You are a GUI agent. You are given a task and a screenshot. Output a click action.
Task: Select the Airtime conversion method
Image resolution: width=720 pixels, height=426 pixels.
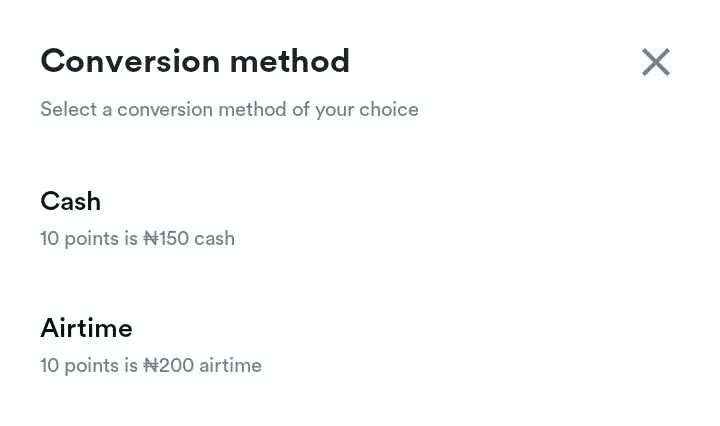pyautogui.click(x=86, y=328)
